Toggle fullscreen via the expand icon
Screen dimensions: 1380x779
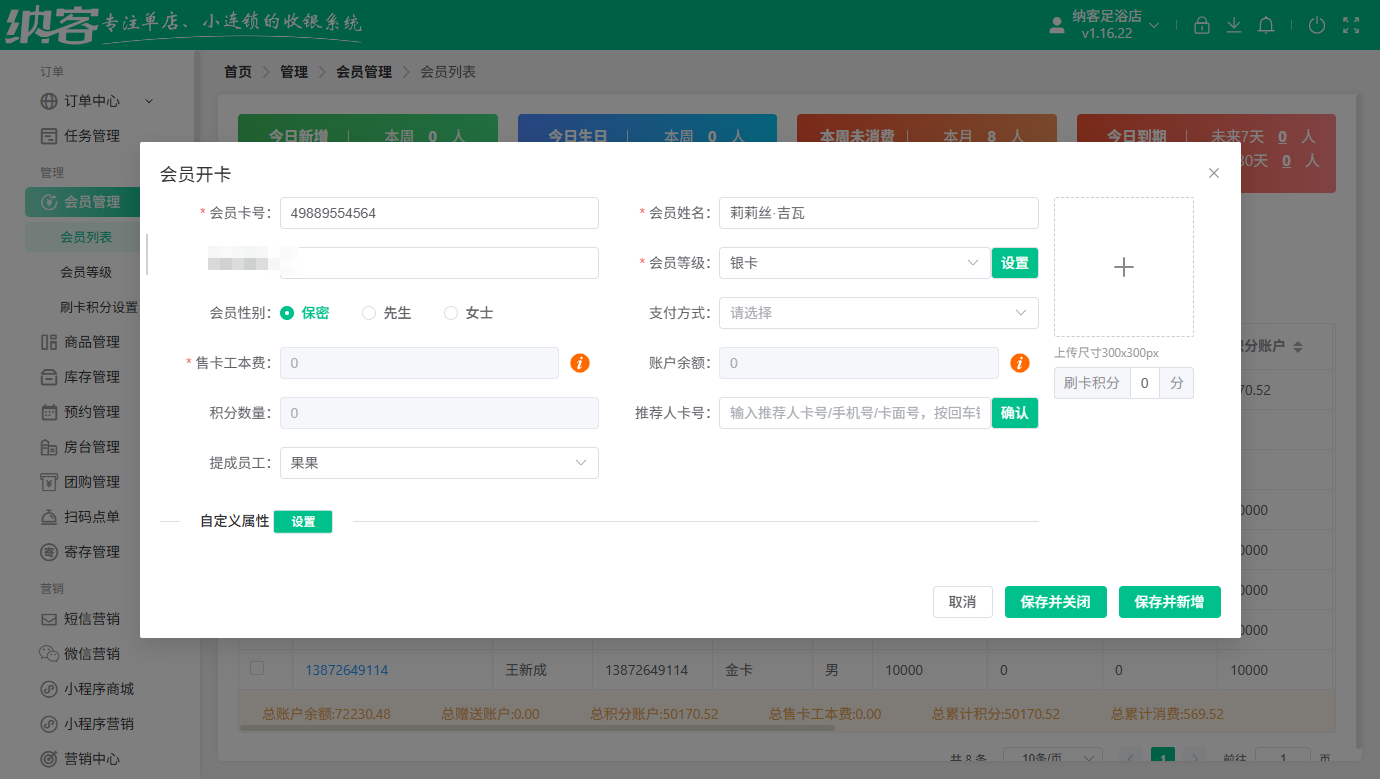point(1352,25)
